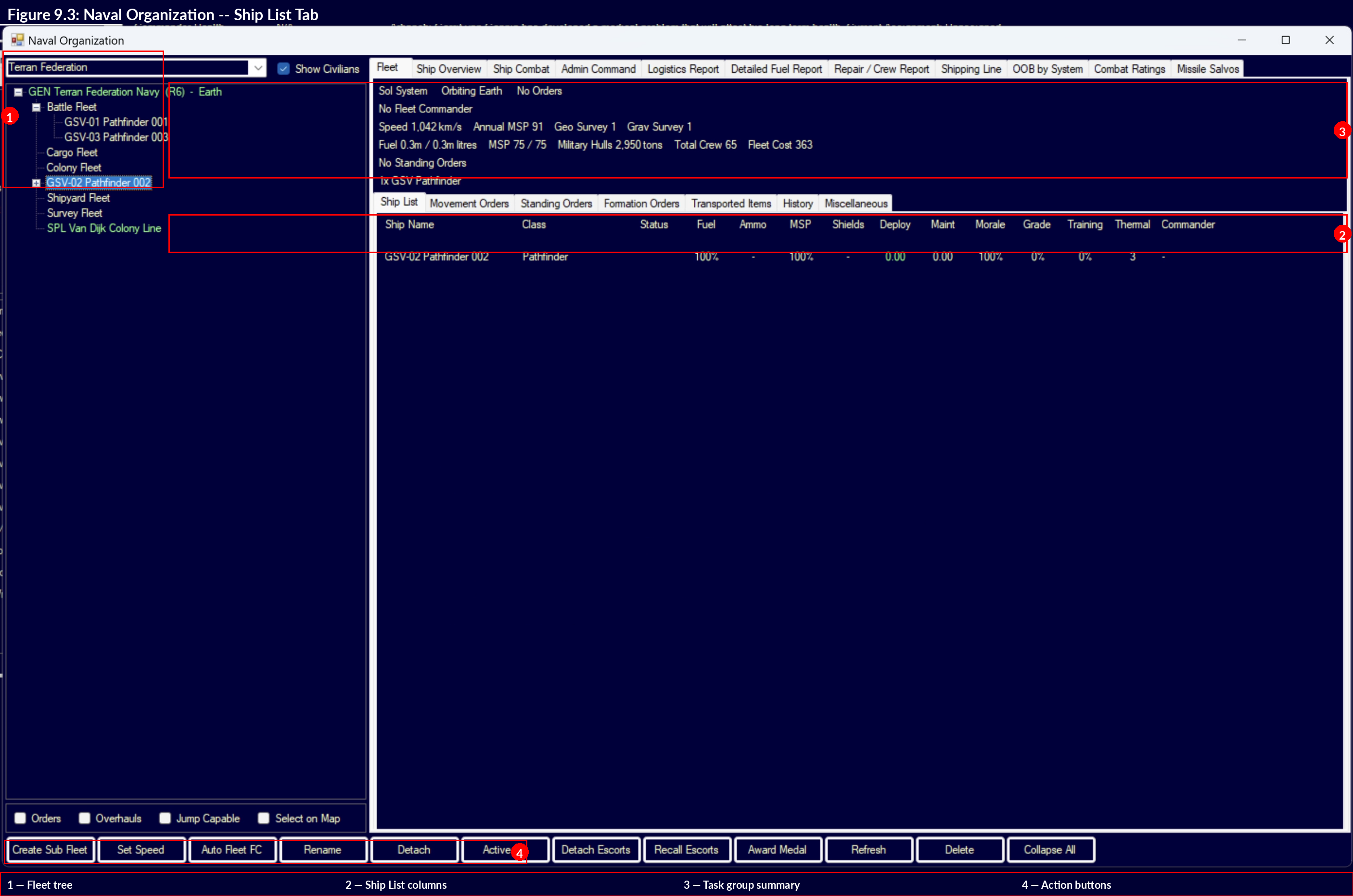The height and width of the screenshot is (896, 1353).
Task: Switch to the Ship Overview tab
Action: click(448, 68)
